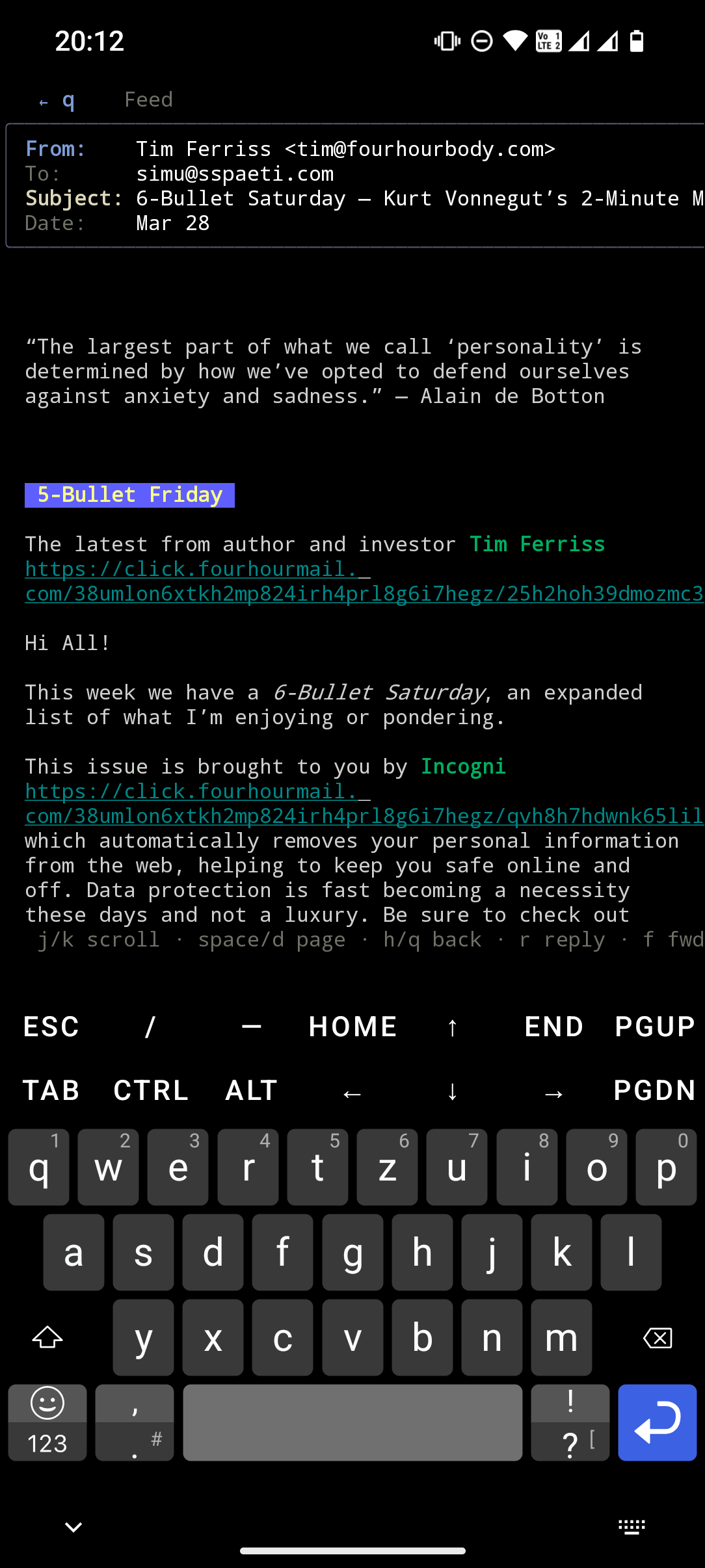Tap the emoji smiley 123 key
The height and width of the screenshot is (1568, 705).
pos(47,1423)
